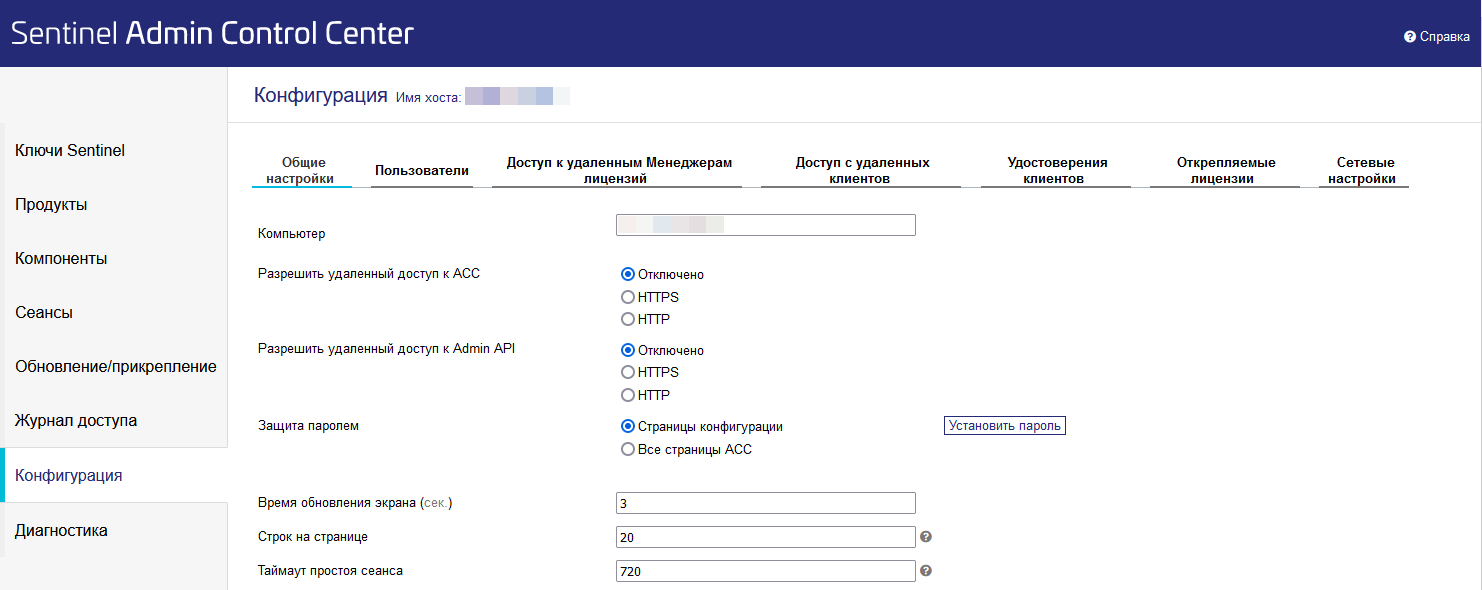The width and height of the screenshot is (1482, 590).
Task: Select Отключено for remote ACC access
Action: [628, 274]
